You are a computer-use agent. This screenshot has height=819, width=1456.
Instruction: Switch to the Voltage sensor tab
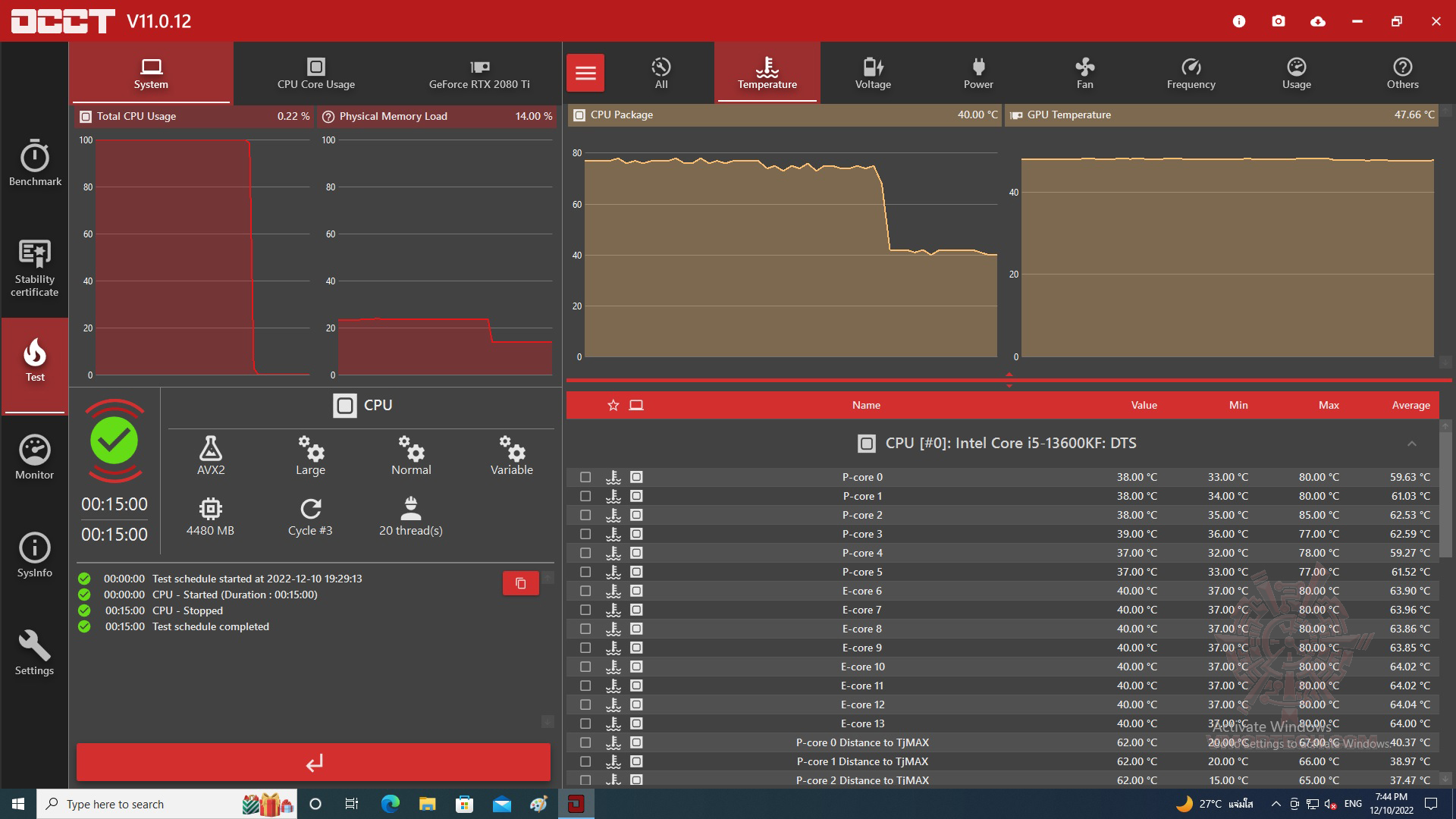click(x=873, y=73)
